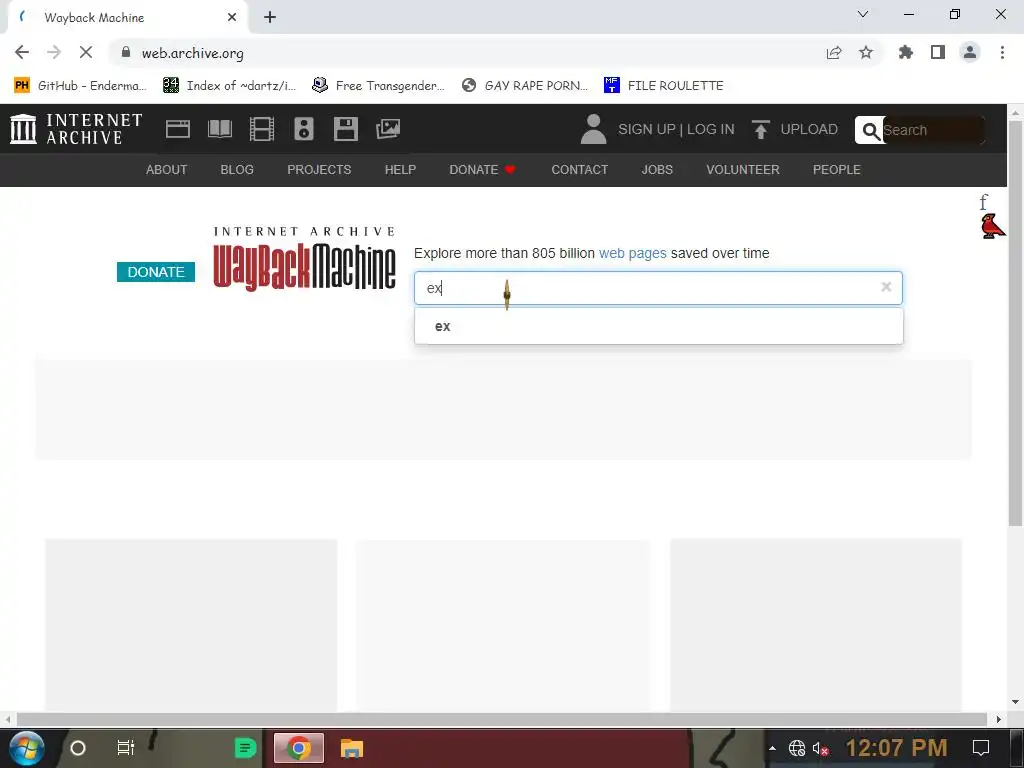Click the Wayback Machine logo

coord(304,259)
